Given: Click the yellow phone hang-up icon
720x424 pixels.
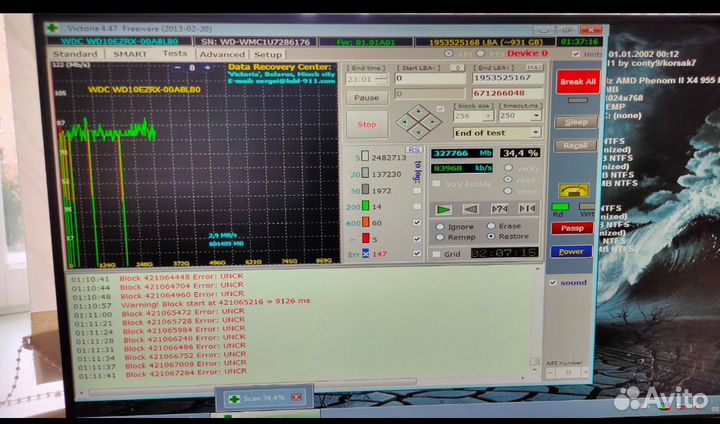Looking at the screenshot, I should click(x=572, y=192).
